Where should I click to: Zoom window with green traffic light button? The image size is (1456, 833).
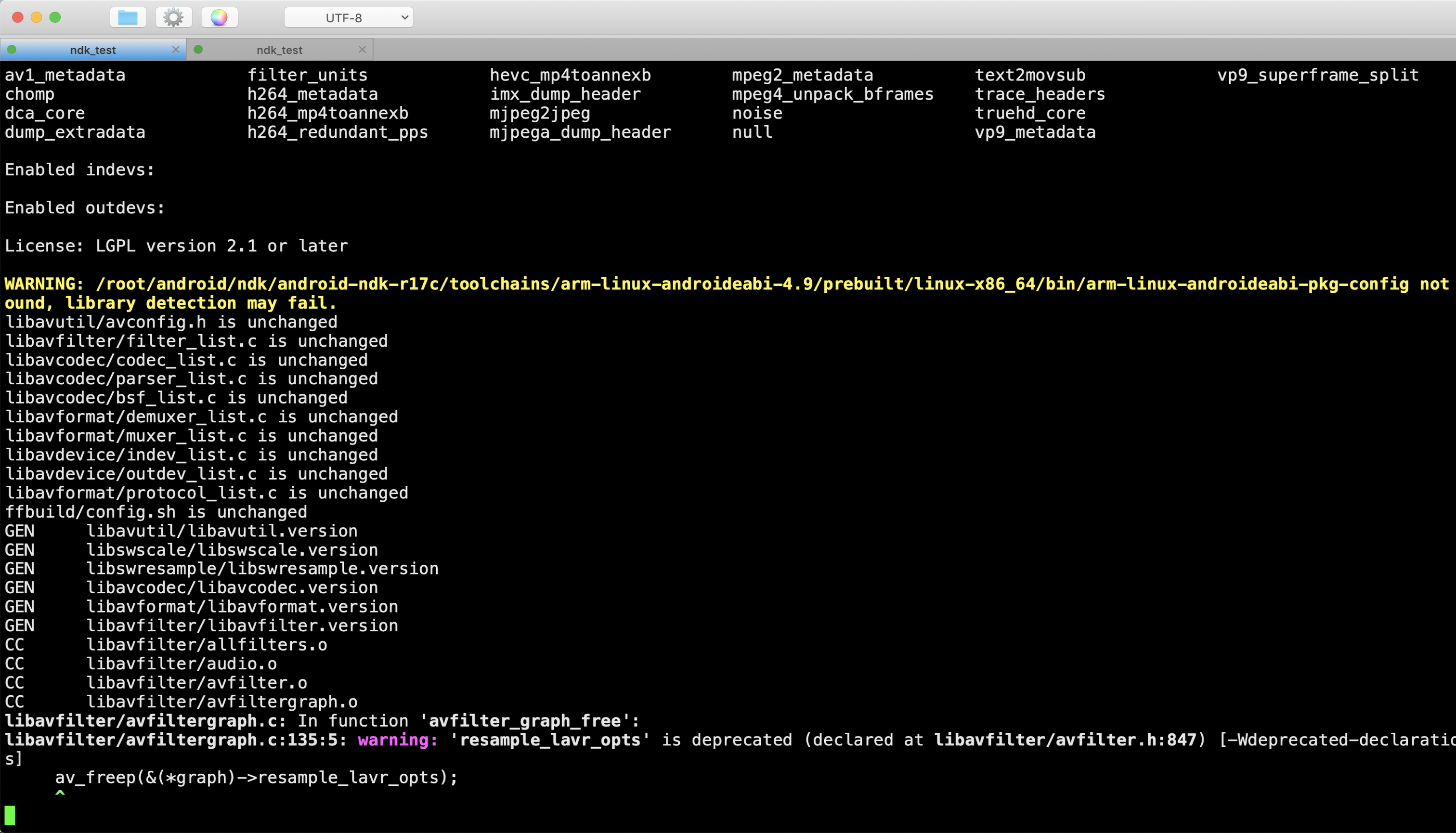coord(55,17)
